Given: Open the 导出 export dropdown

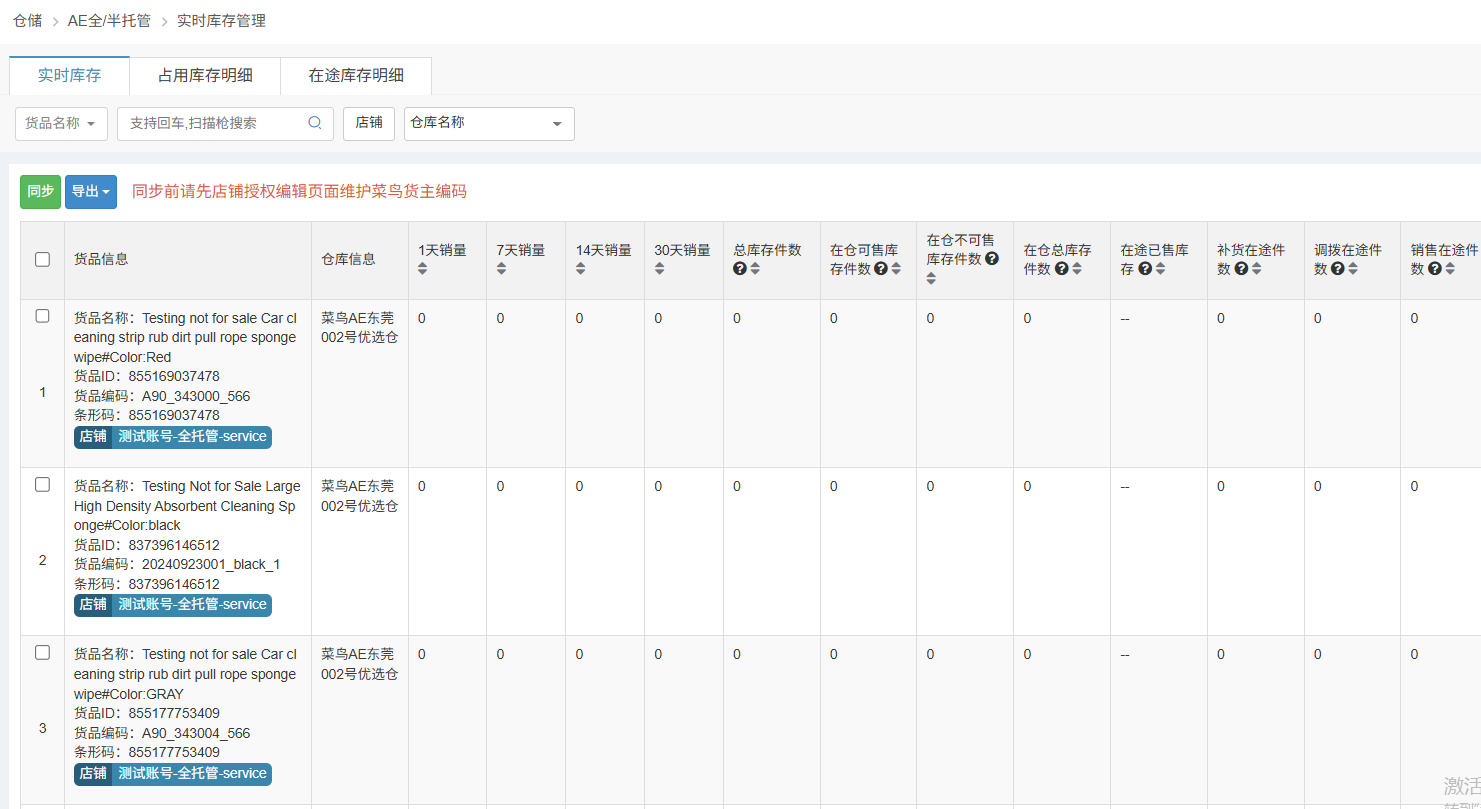Looking at the screenshot, I should point(90,191).
